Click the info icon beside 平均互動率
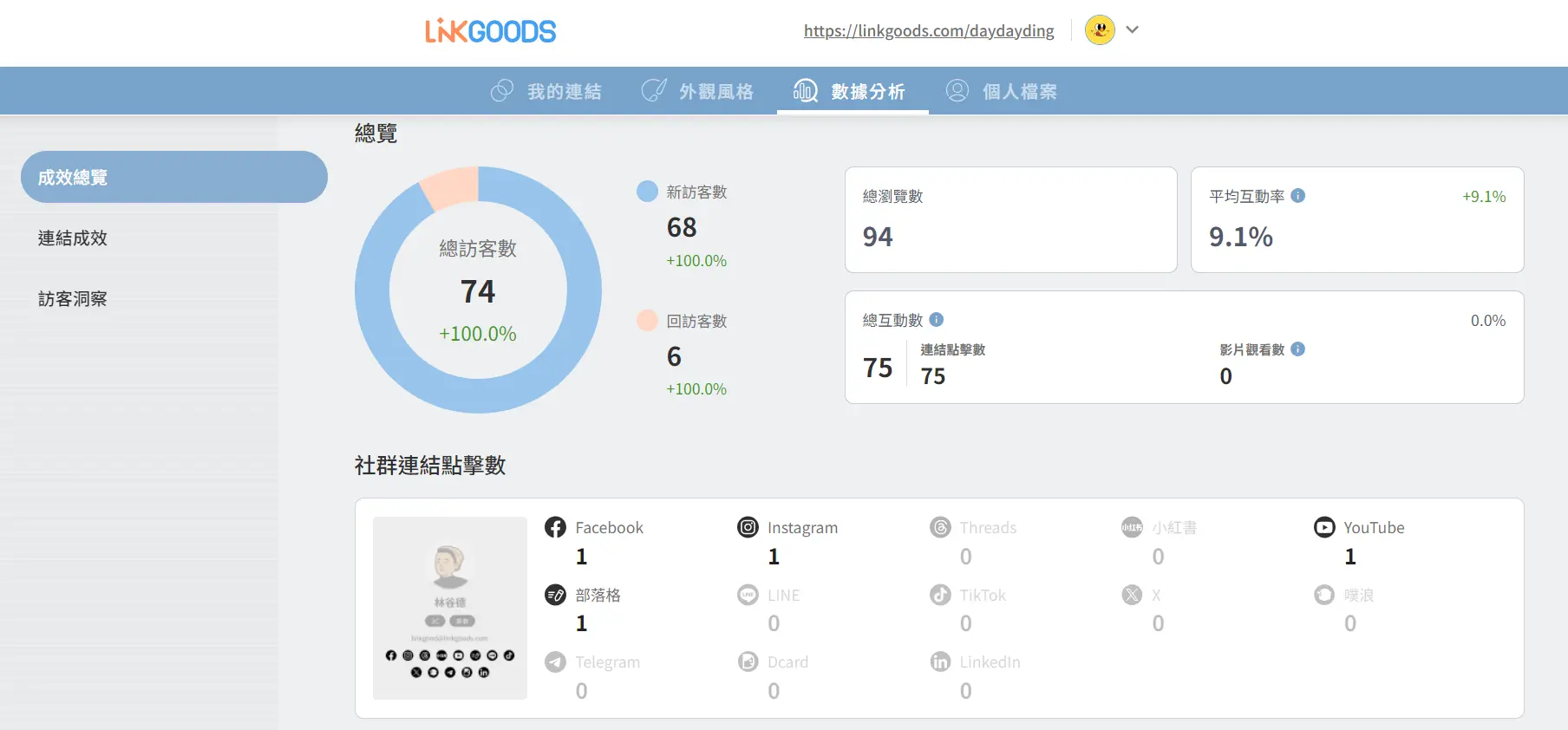 click(x=1298, y=196)
